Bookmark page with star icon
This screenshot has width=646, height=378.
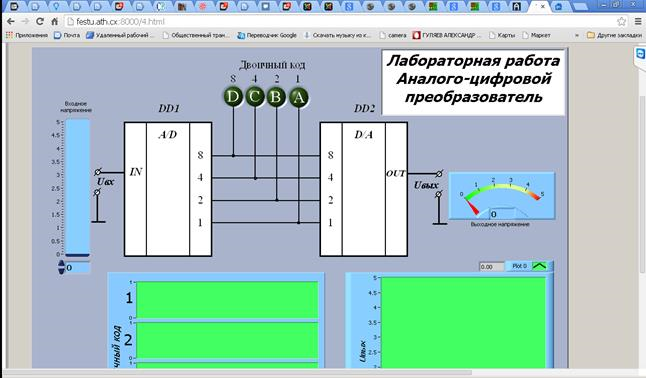click(621, 21)
